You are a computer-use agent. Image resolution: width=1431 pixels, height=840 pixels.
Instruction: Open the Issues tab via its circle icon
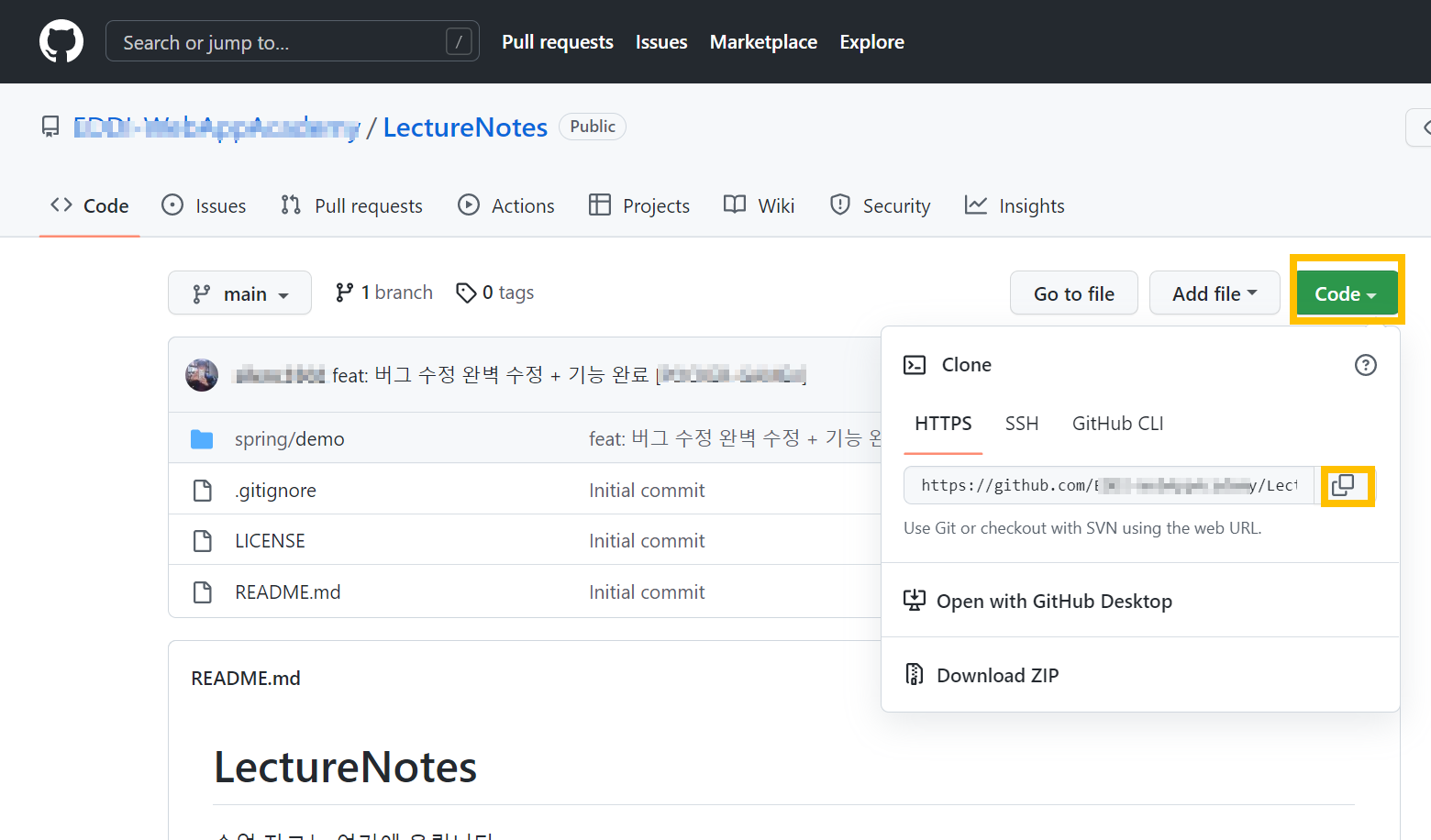coord(172,205)
